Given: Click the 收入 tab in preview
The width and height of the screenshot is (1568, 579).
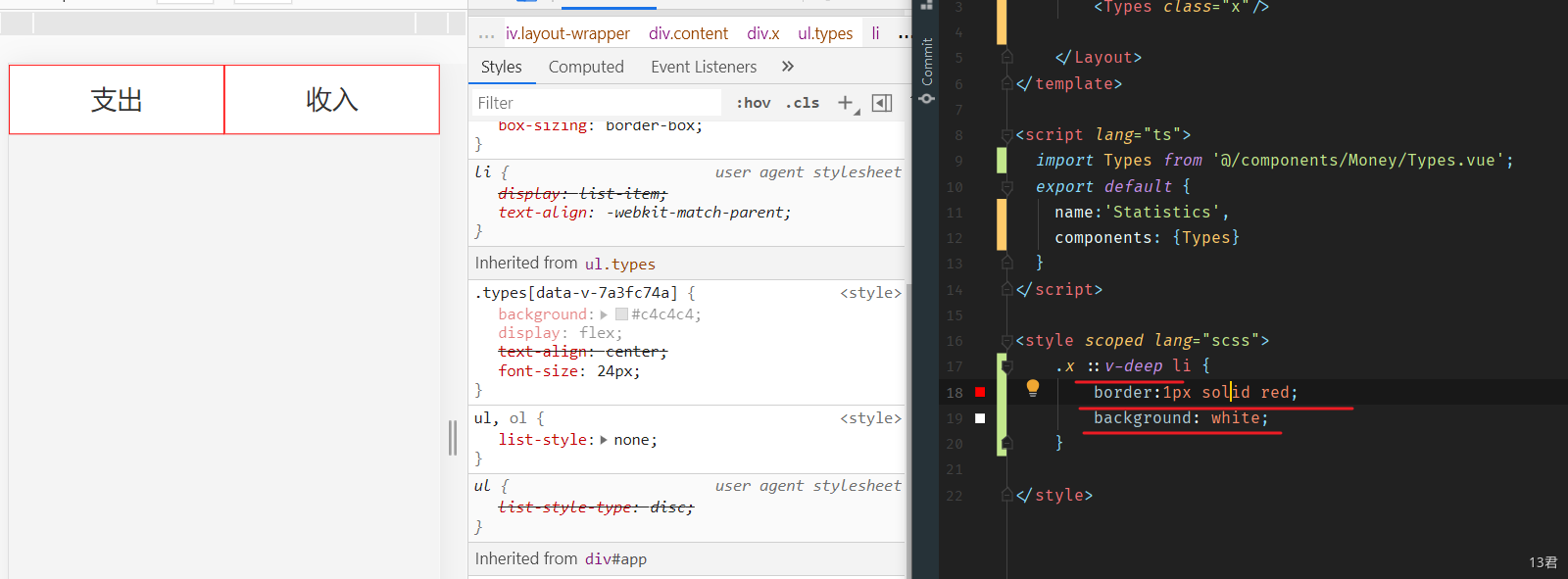Looking at the screenshot, I should tap(332, 100).
